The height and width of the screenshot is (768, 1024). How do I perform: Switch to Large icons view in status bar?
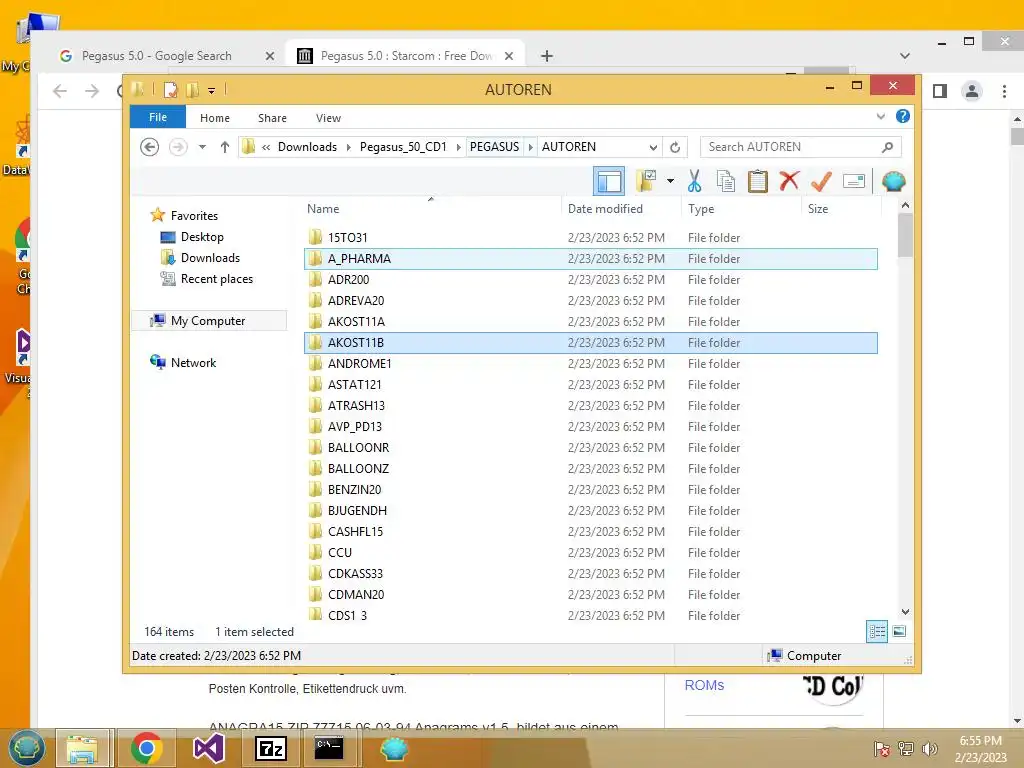click(x=899, y=631)
